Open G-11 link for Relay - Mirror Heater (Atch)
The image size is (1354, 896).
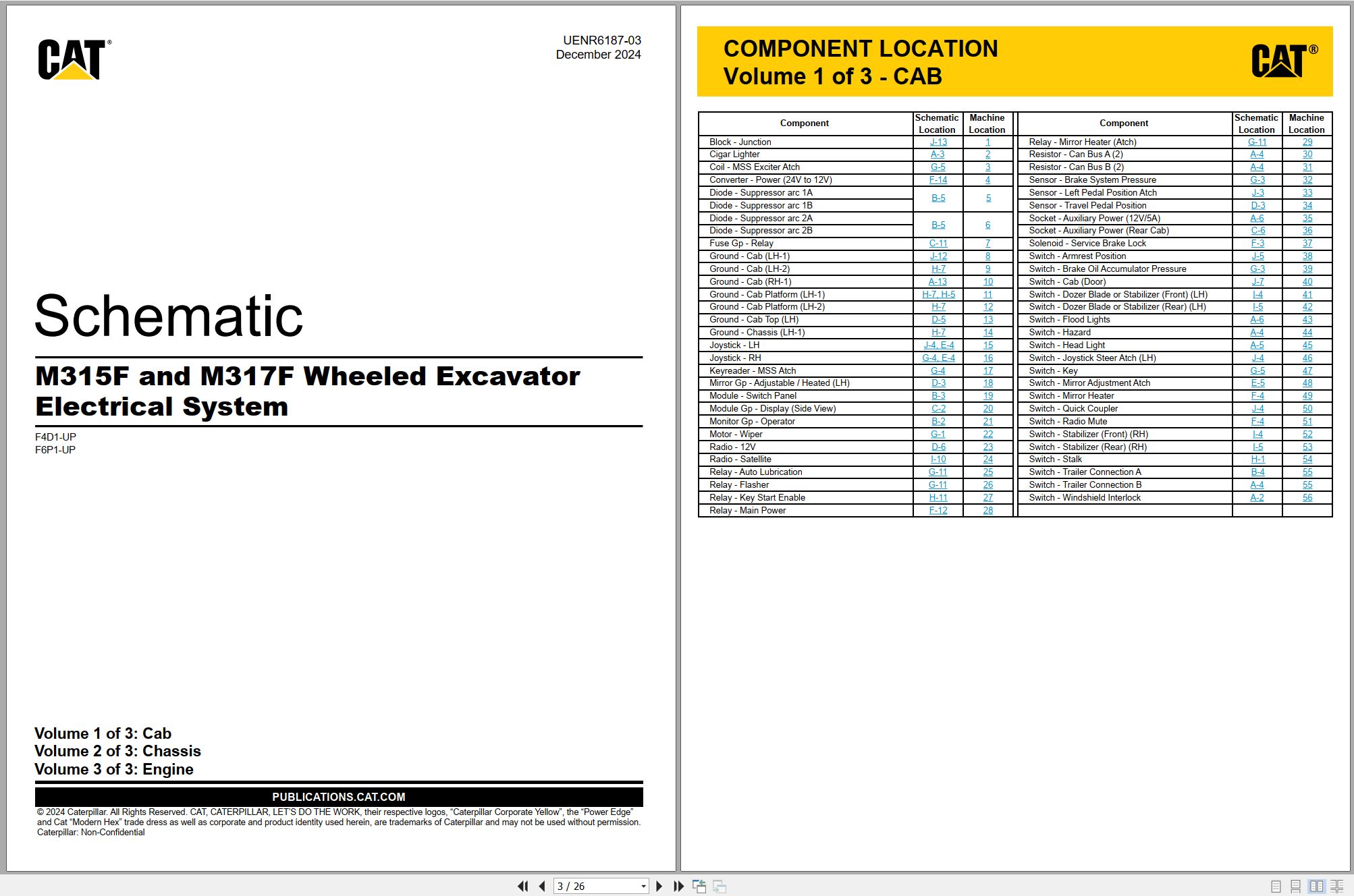pos(1257,142)
